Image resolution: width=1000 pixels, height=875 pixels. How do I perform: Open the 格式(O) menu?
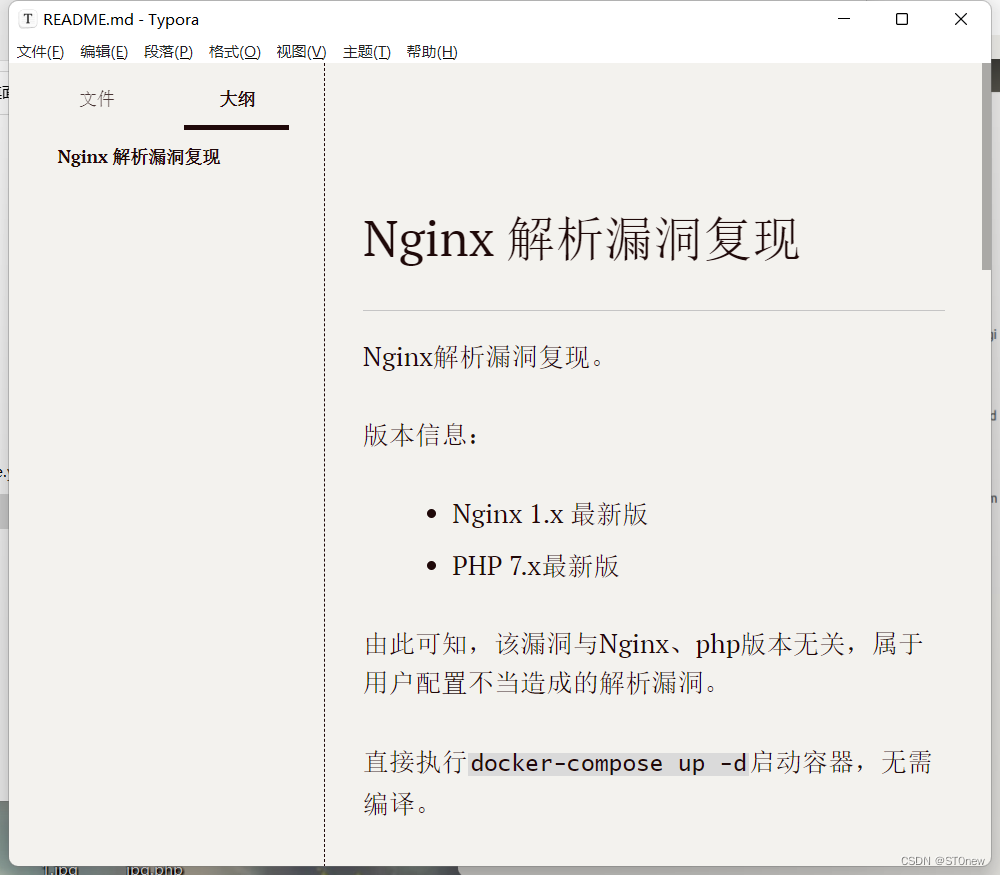click(x=235, y=52)
